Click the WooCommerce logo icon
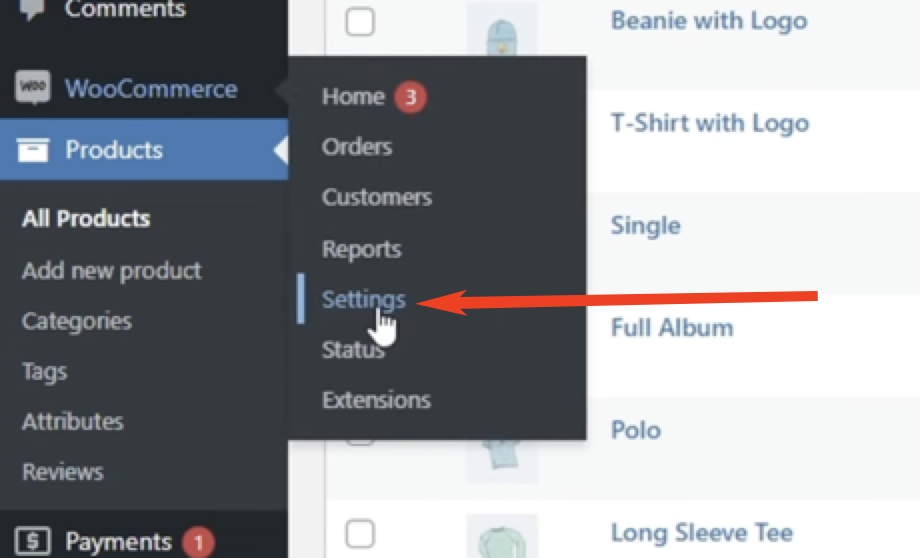This screenshot has height=558, width=920. [x=33, y=87]
